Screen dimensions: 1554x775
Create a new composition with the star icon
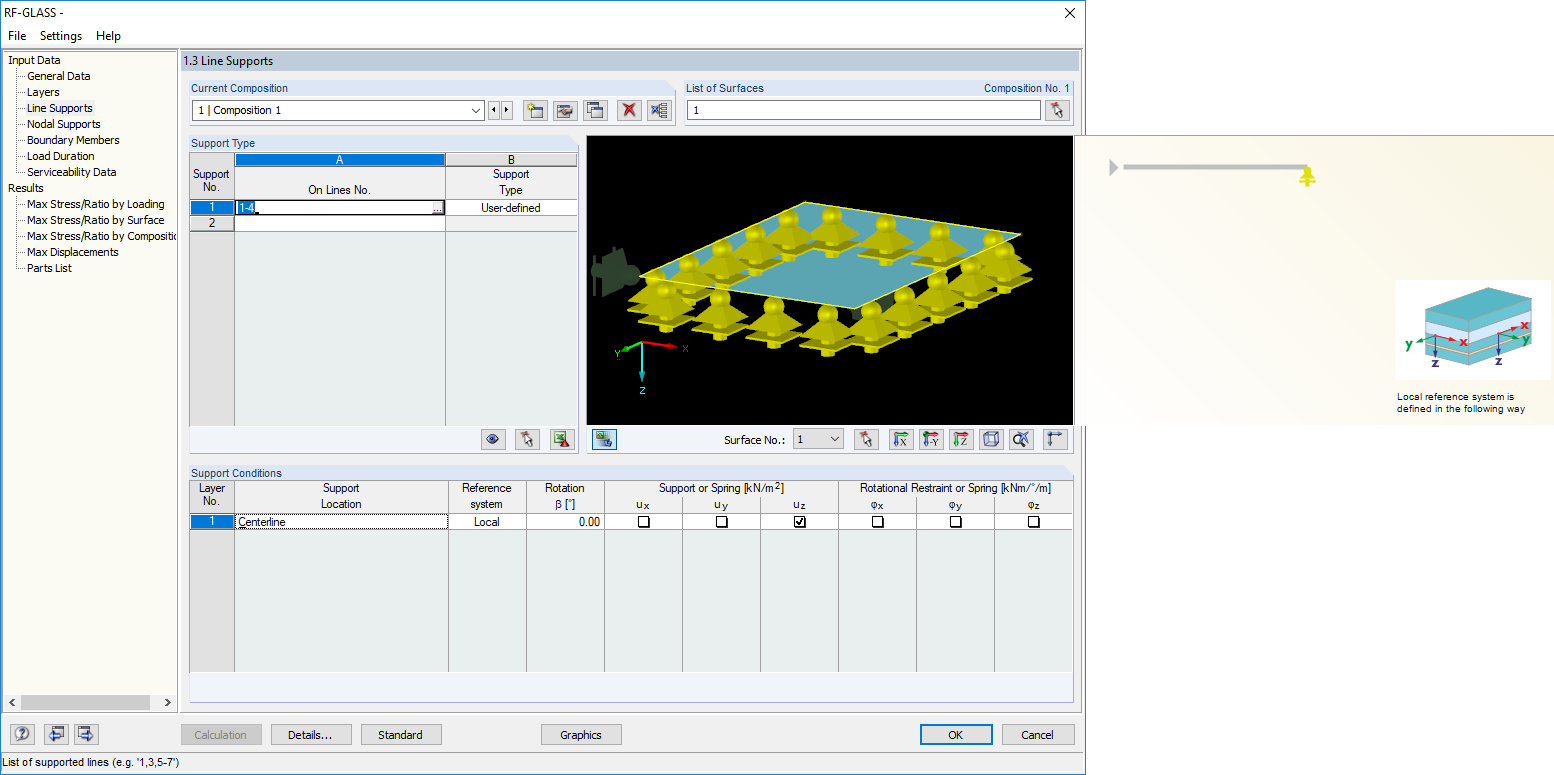(536, 110)
